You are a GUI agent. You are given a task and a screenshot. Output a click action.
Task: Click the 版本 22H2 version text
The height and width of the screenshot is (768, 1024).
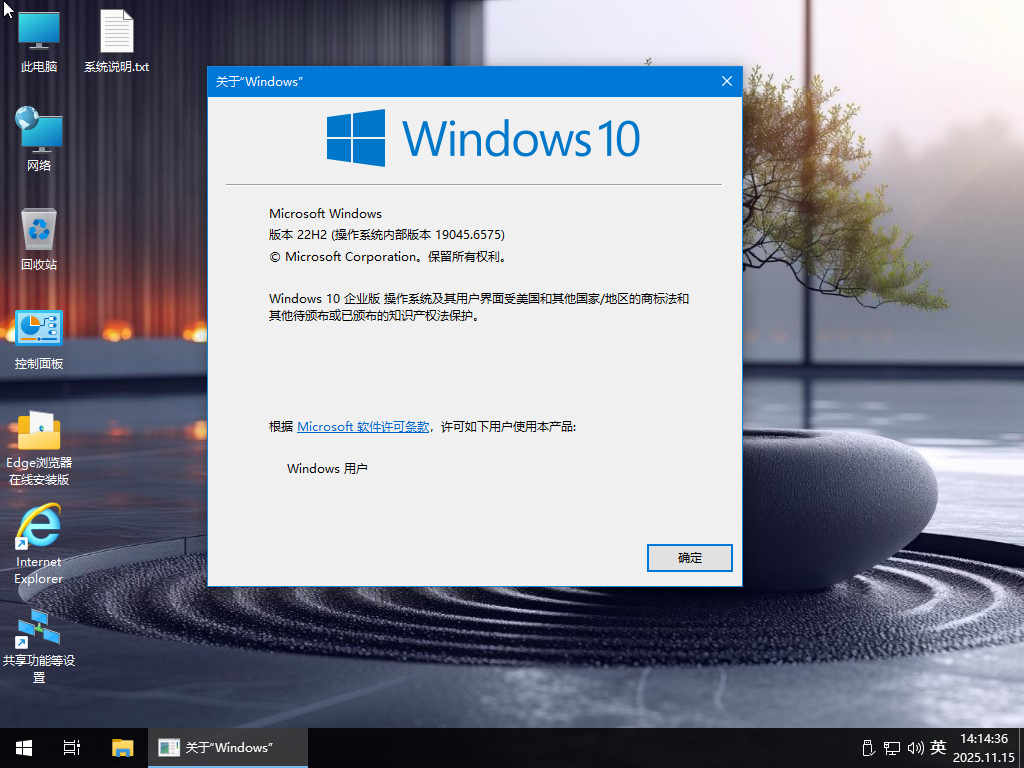(387, 234)
